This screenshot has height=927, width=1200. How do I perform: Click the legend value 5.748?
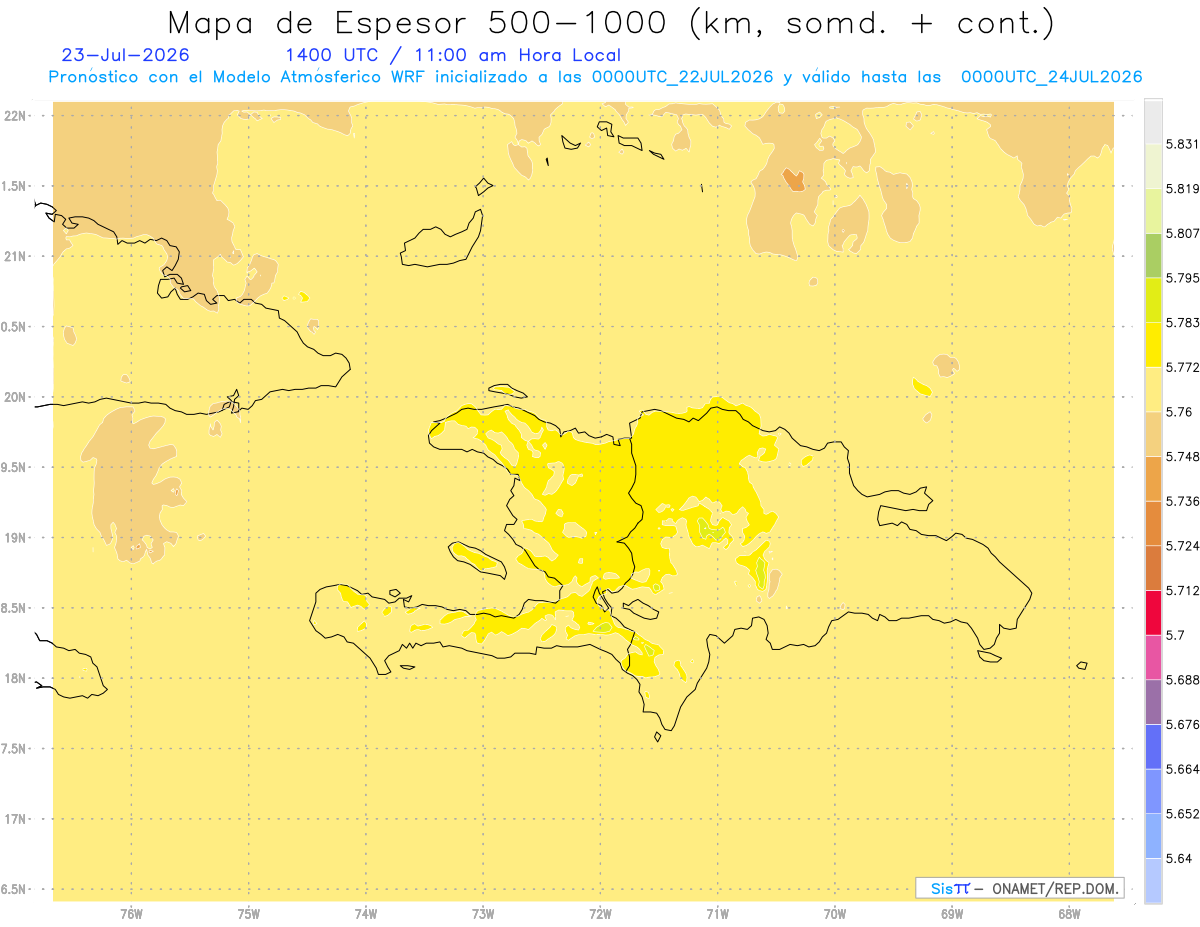pos(1183,456)
